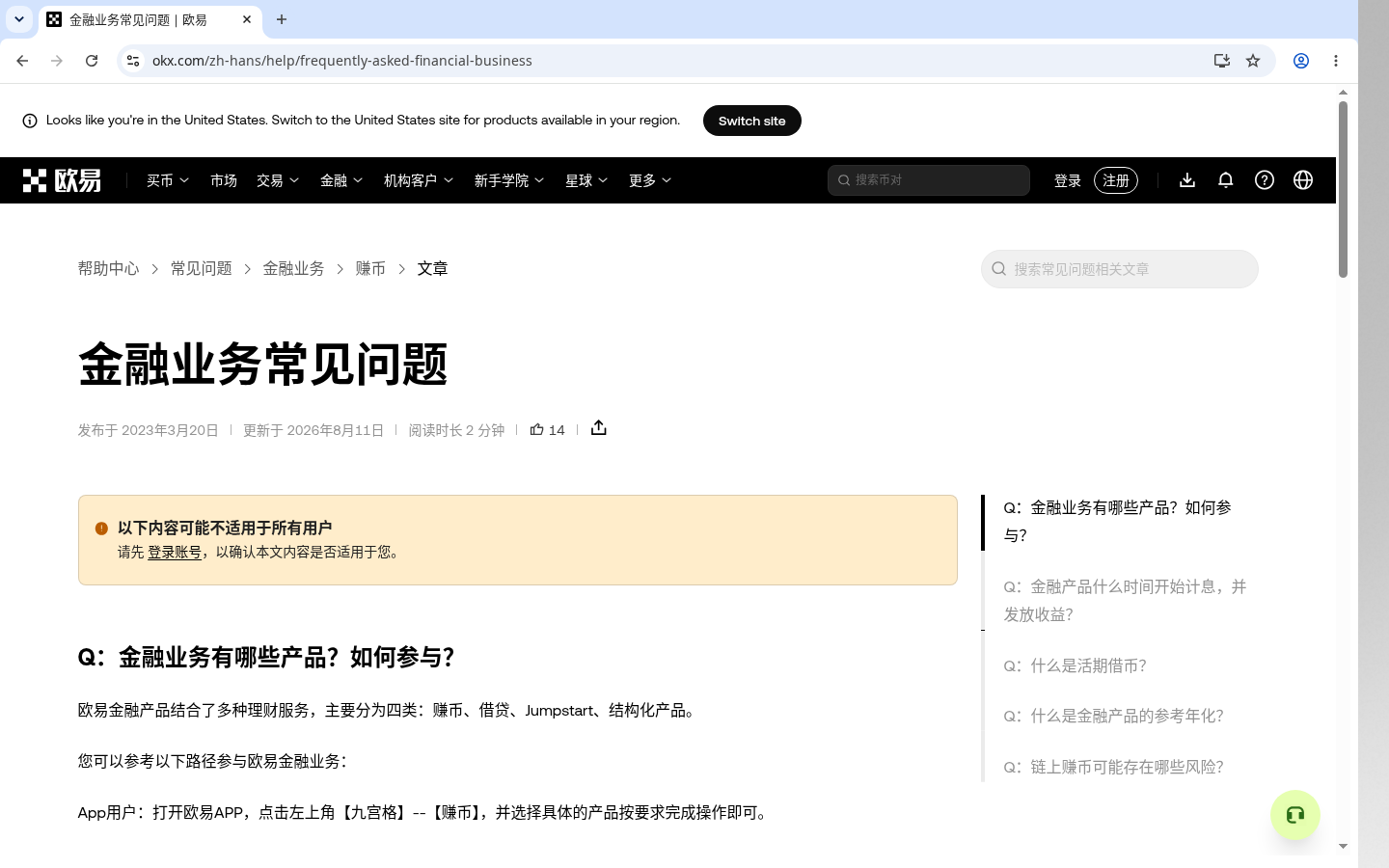This screenshot has width=1389, height=868.
Task: Click the browser back arrow
Action: tap(22, 61)
